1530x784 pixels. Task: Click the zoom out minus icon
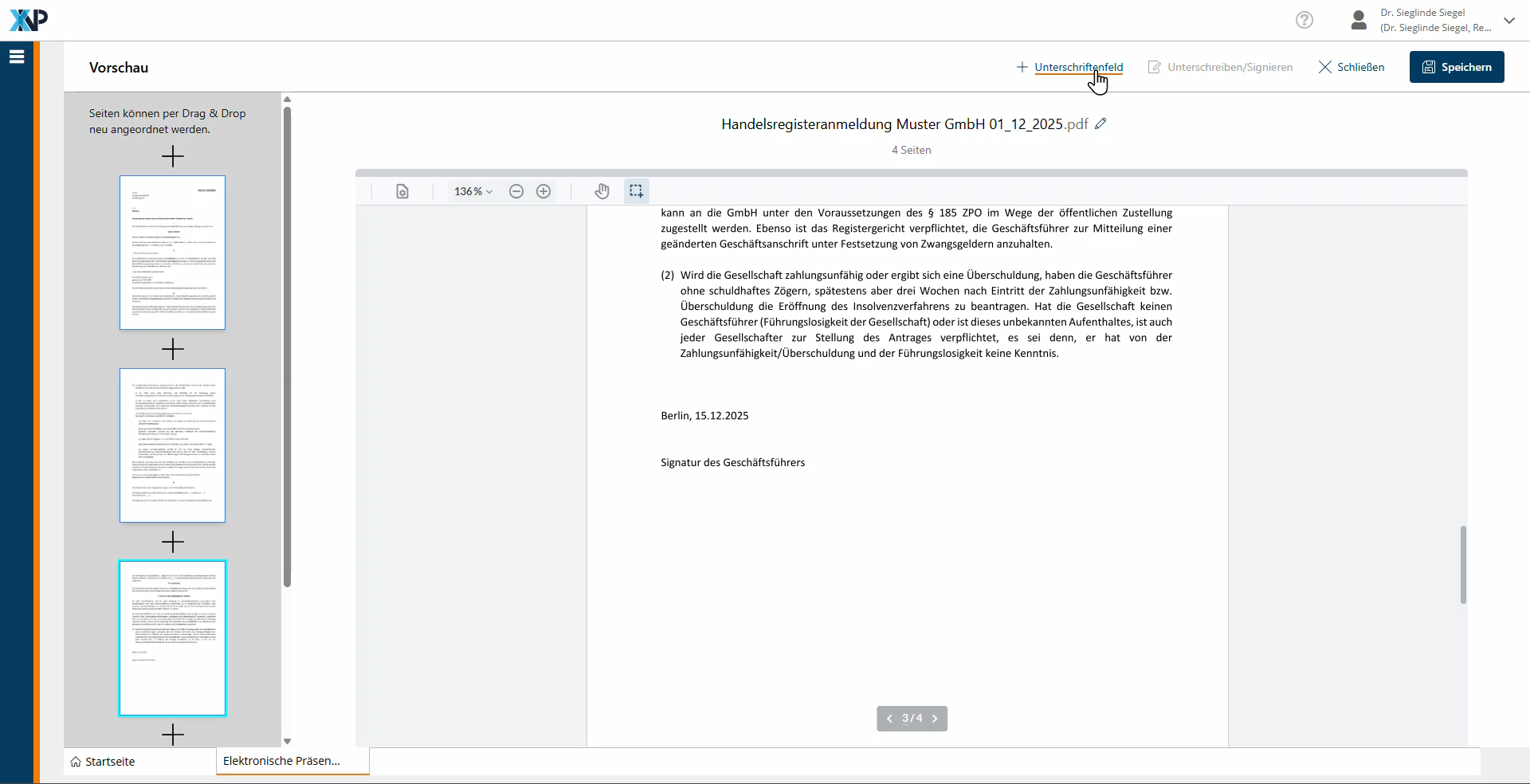(x=516, y=191)
